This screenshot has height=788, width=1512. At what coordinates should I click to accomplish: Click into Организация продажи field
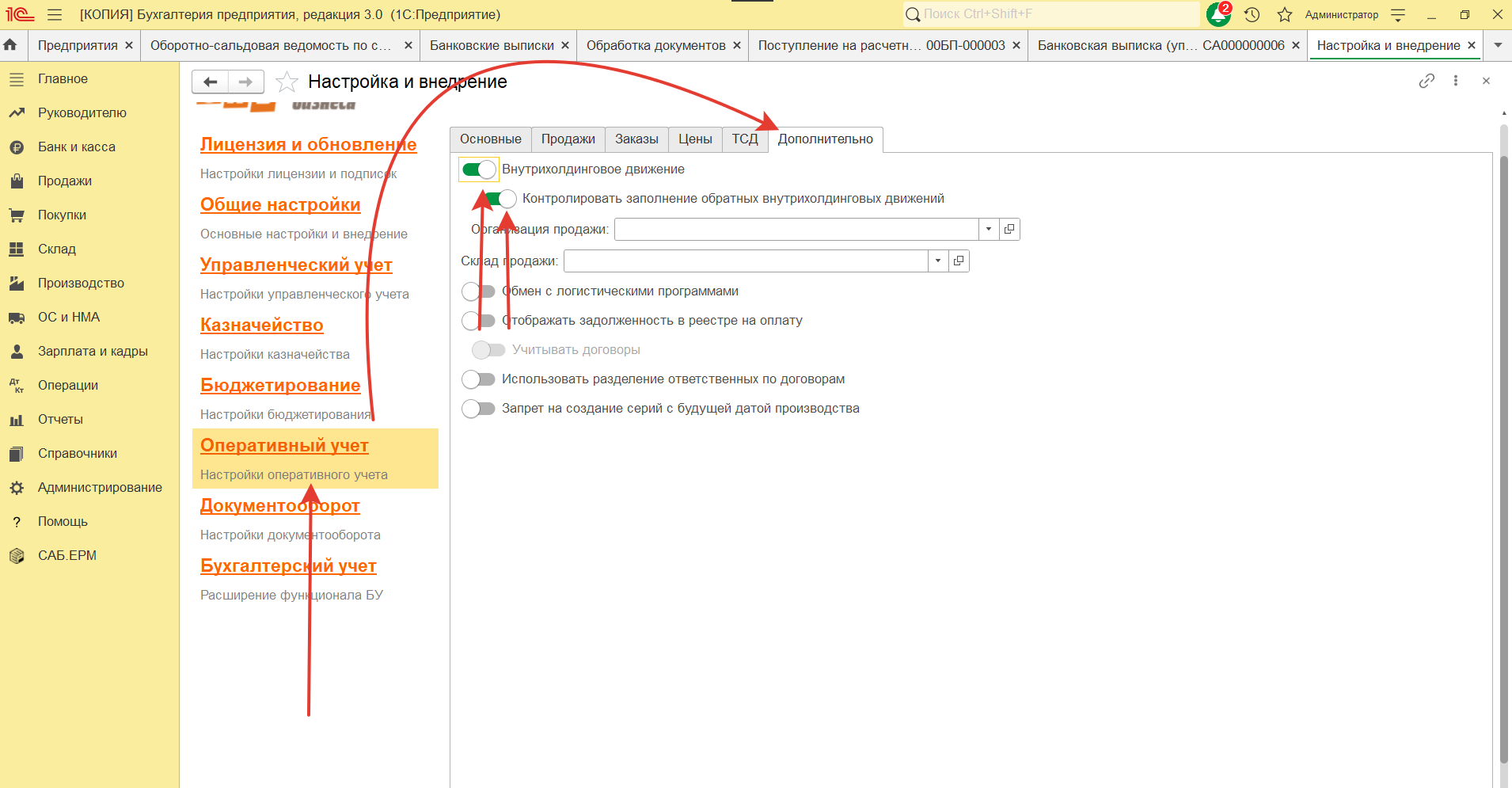[x=796, y=230]
